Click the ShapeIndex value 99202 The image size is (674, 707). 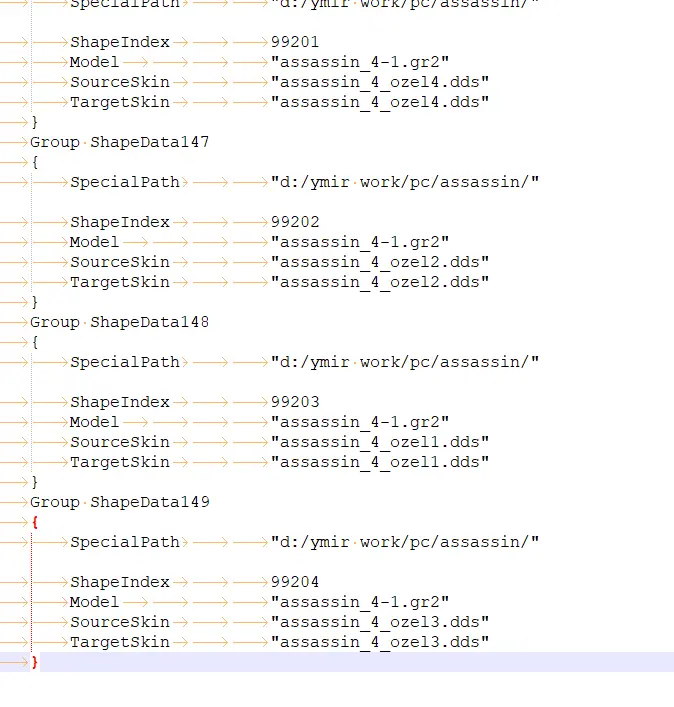295,222
